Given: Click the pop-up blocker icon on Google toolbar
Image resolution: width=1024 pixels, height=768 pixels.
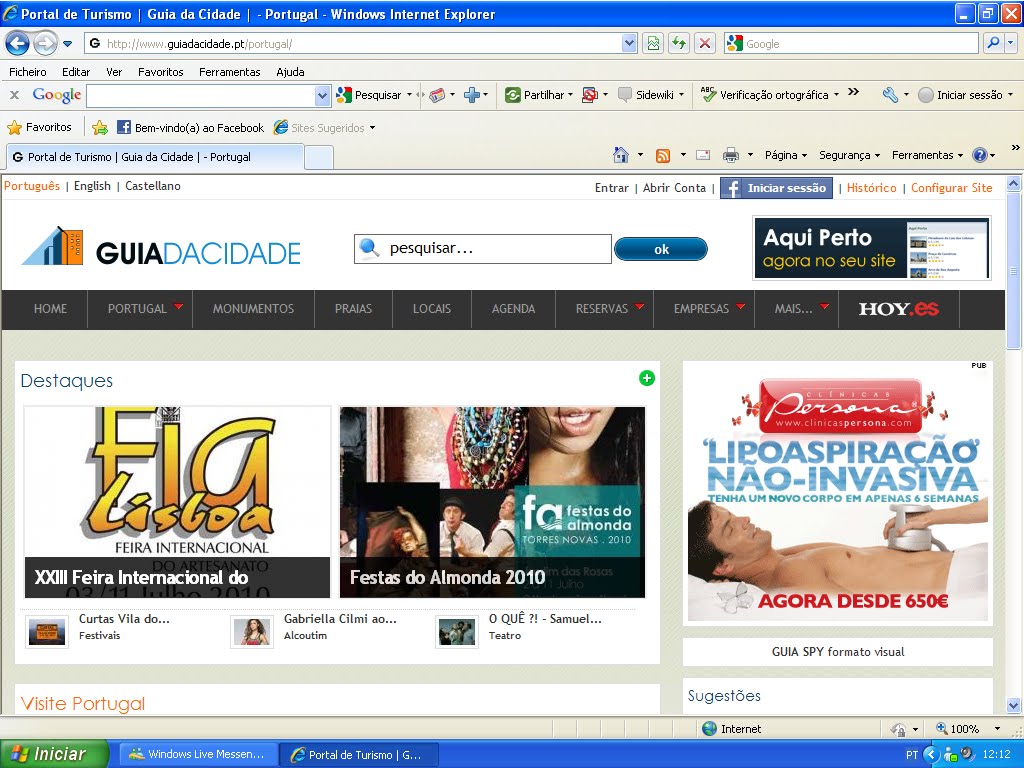Looking at the screenshot, I should point(590,95).
